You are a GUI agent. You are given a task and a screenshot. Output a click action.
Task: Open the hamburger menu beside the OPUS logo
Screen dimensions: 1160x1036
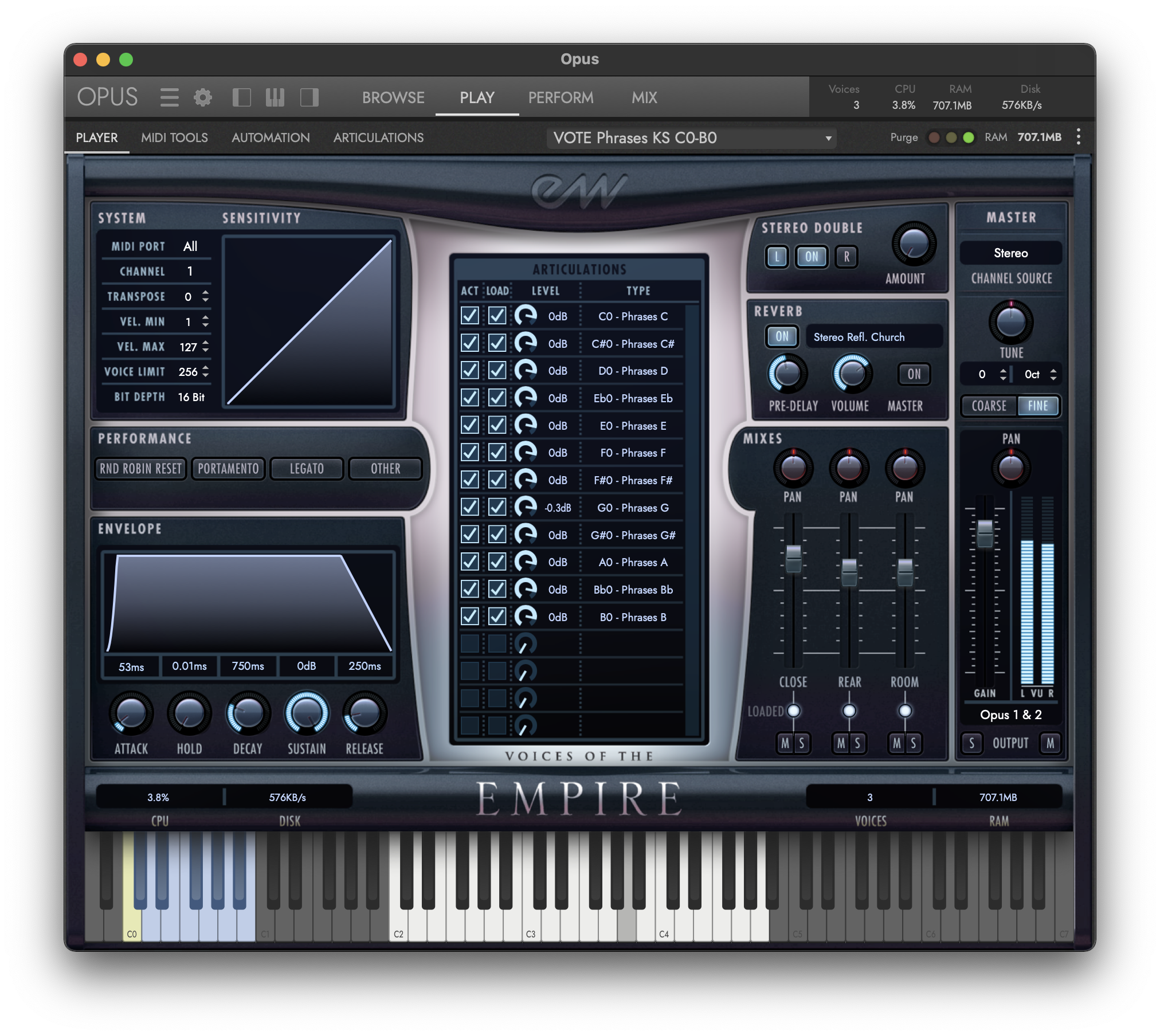(170, 97)
